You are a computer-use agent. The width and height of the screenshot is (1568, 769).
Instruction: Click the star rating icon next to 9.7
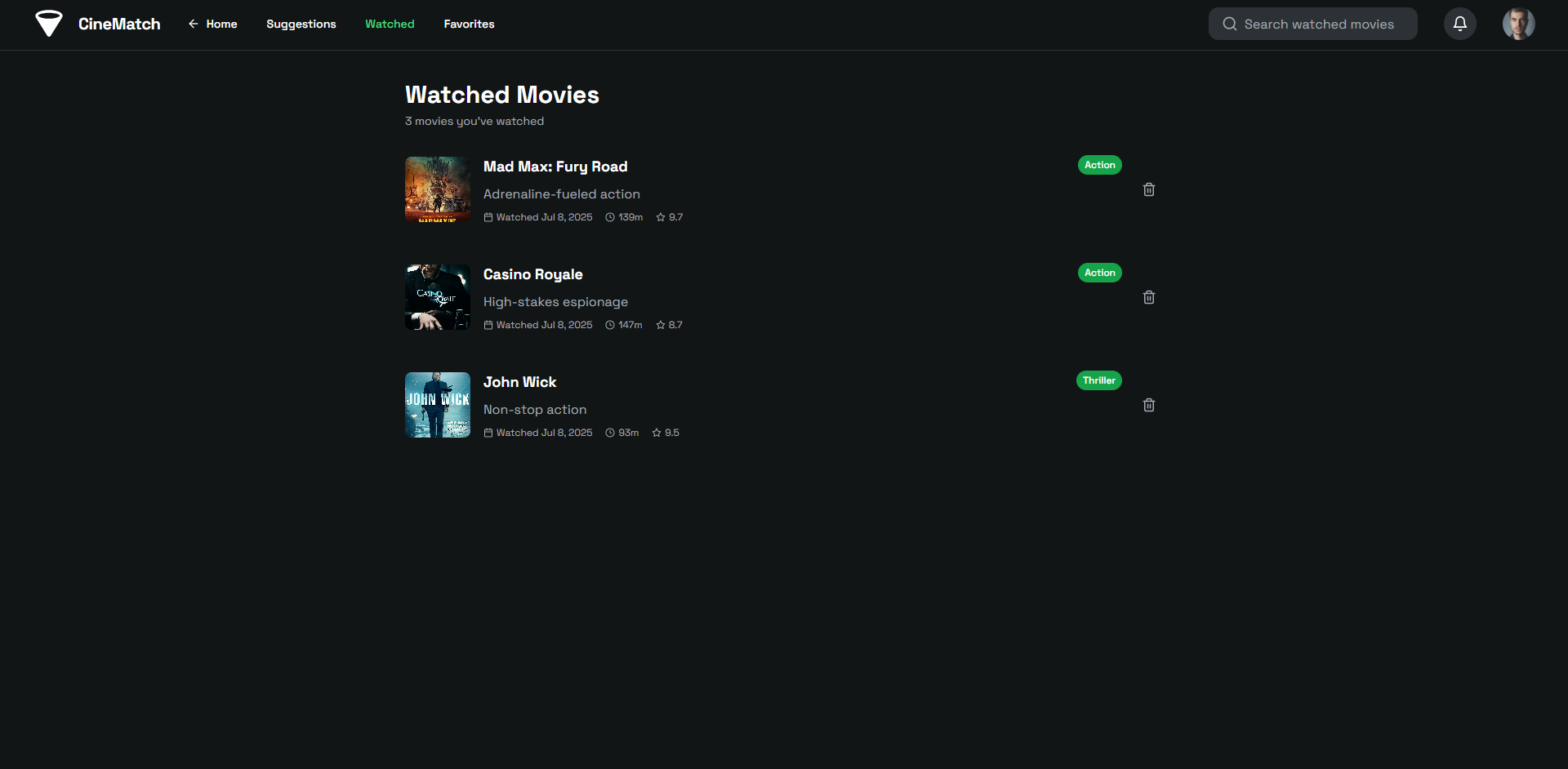point(659,217)
